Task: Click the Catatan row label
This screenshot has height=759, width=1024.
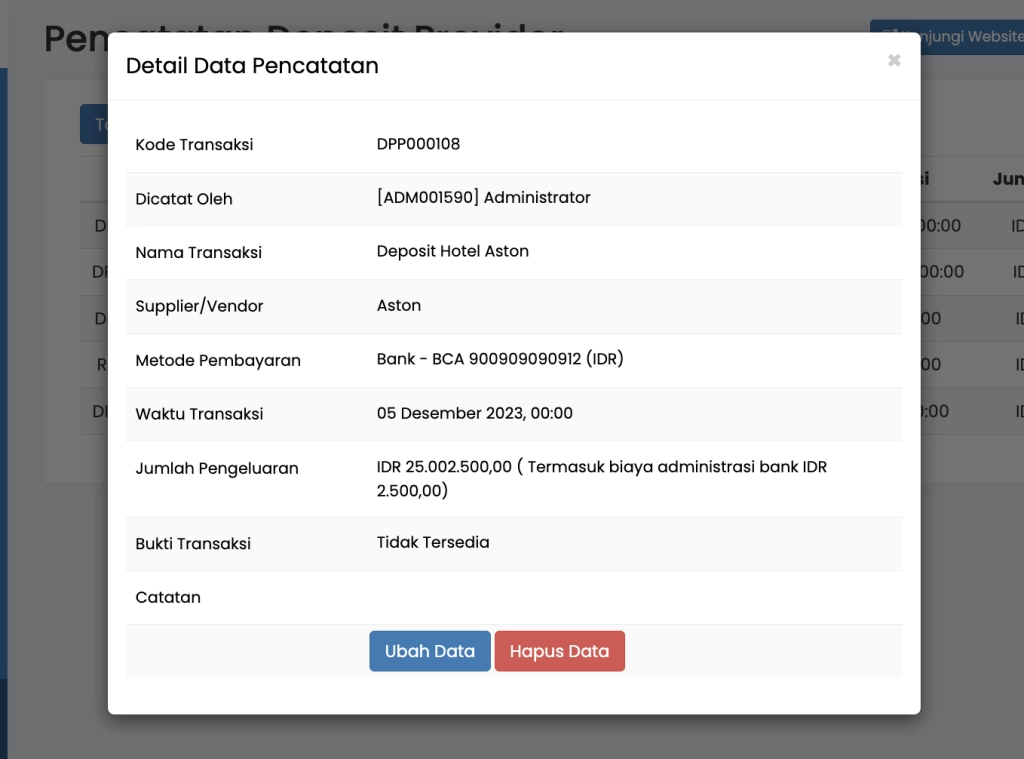Action: (168, 598)
